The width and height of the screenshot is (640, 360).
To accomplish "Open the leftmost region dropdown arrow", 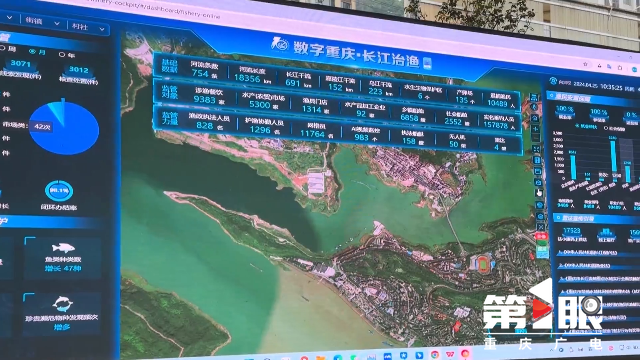I will 9,18.
